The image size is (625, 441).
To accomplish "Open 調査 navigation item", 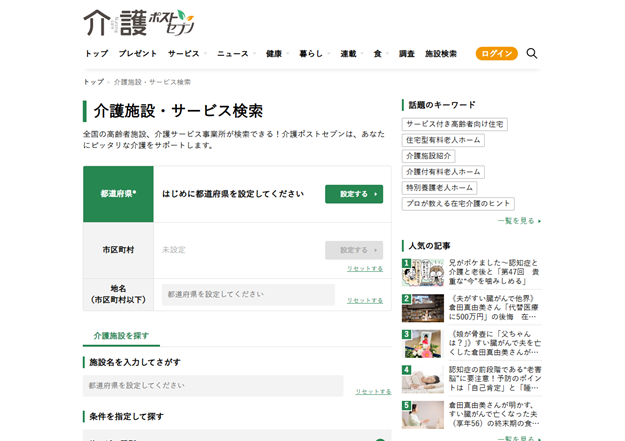I will 407,53.
